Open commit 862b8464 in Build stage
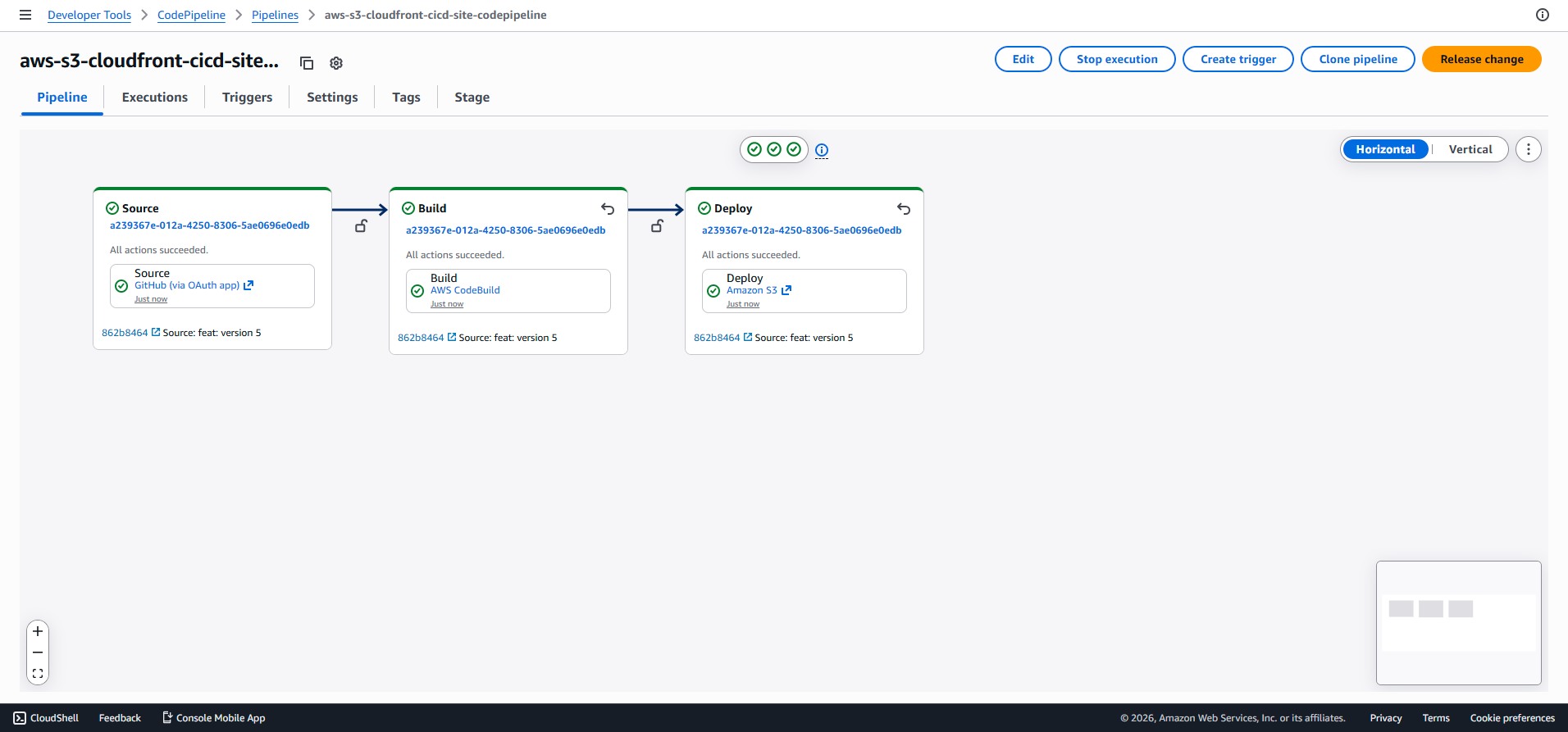The width and height of the screenshot is (1568, 732). 421,338
